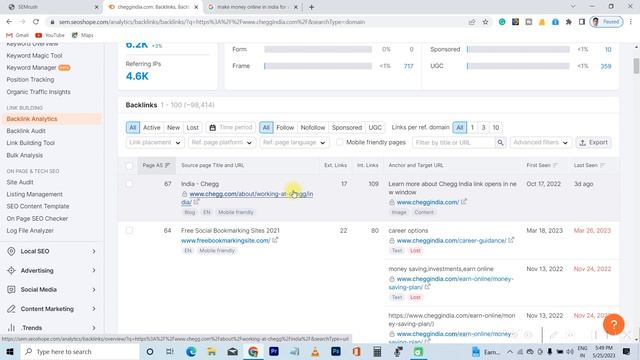Open the Calculator app on the taskbar
640x360 pixels.
click(377, 351)
